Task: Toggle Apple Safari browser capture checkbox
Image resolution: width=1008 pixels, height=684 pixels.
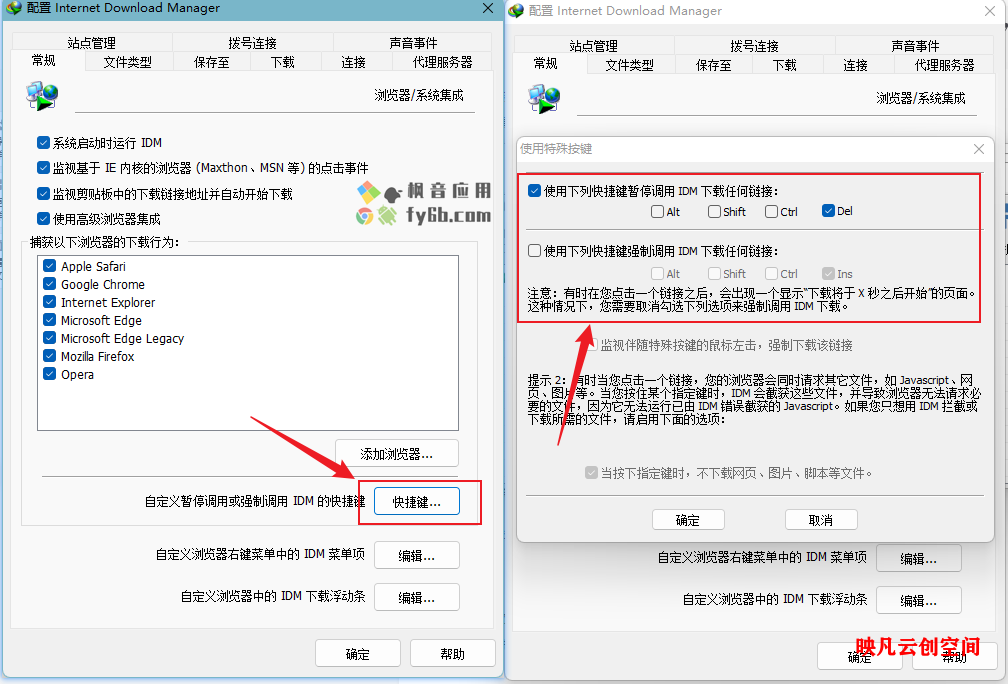Action: pos(49,266)
